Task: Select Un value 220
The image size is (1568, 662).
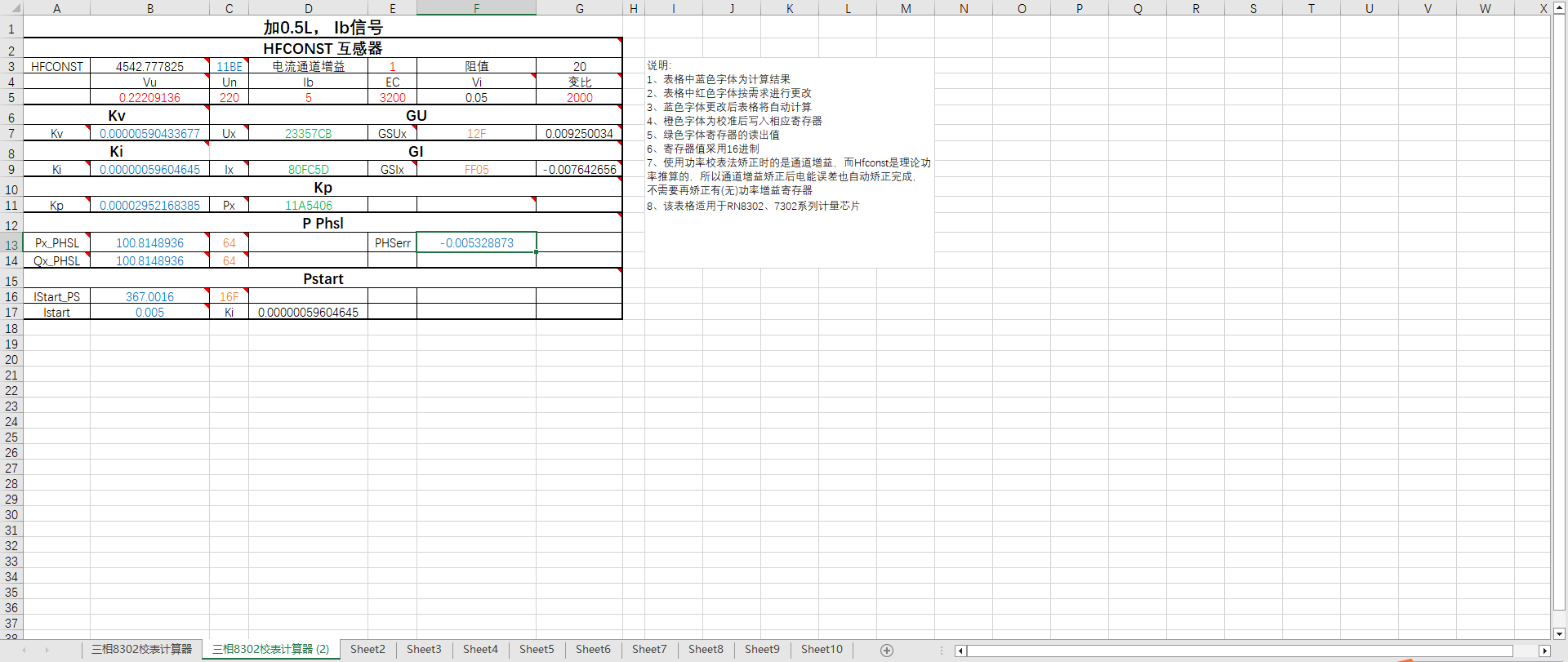Action: pos(229,97)
